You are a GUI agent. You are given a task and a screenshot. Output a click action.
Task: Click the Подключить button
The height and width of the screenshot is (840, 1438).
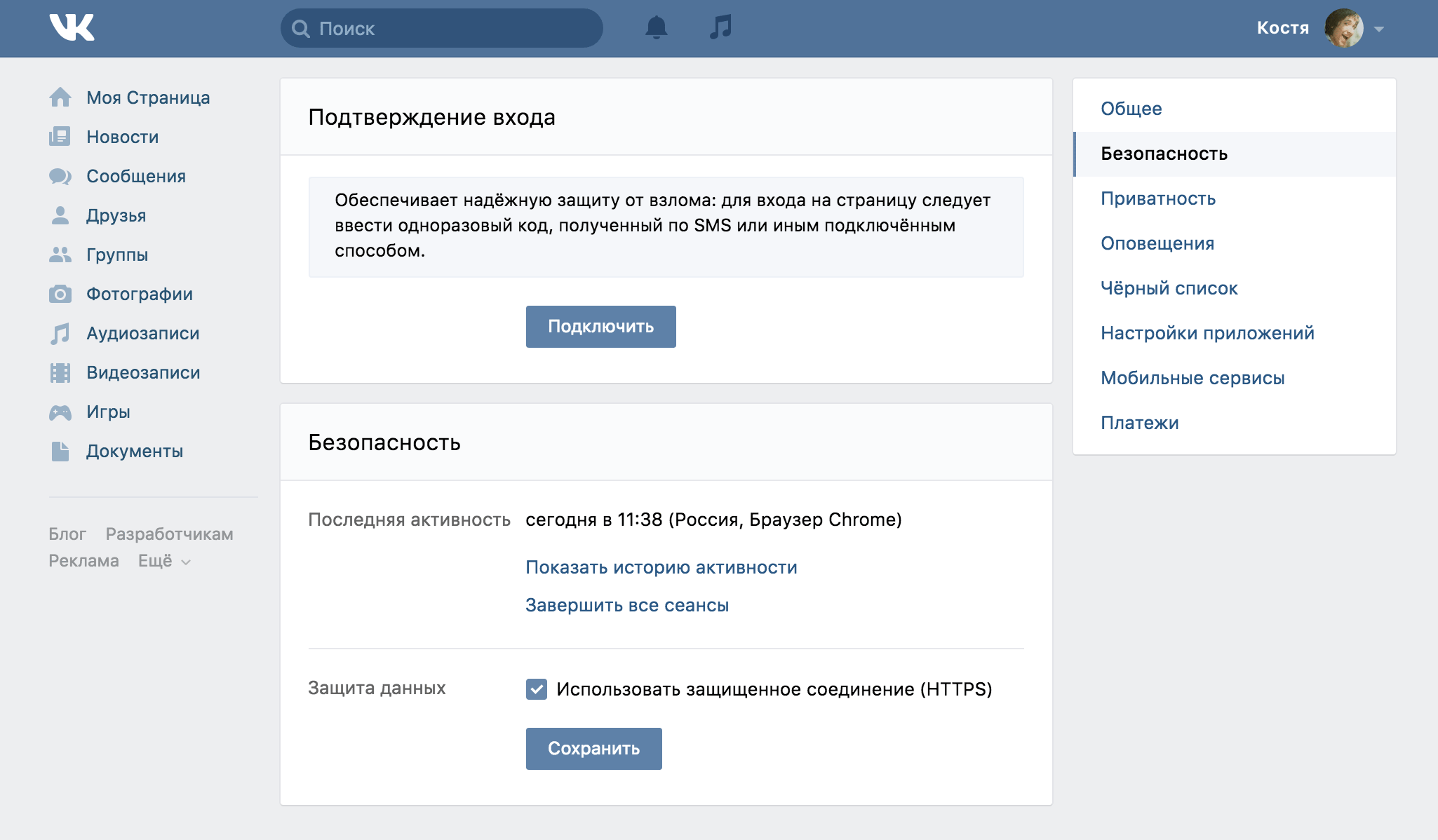point(601,327)
